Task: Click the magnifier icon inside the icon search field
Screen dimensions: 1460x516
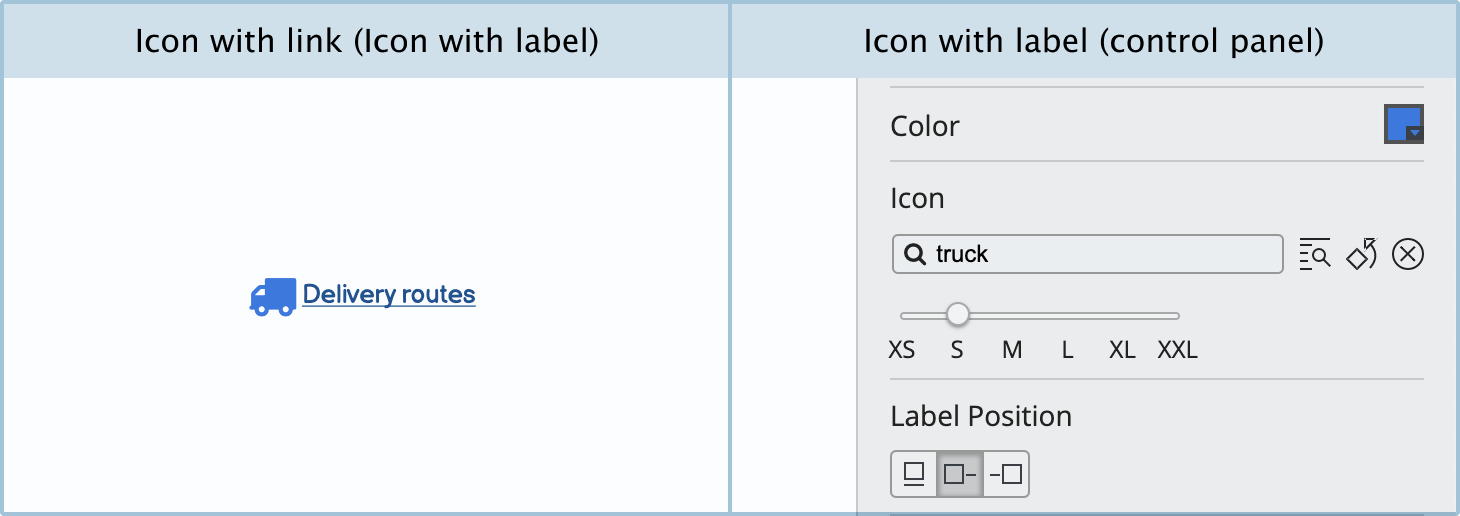Action: [x=914, y=255]
